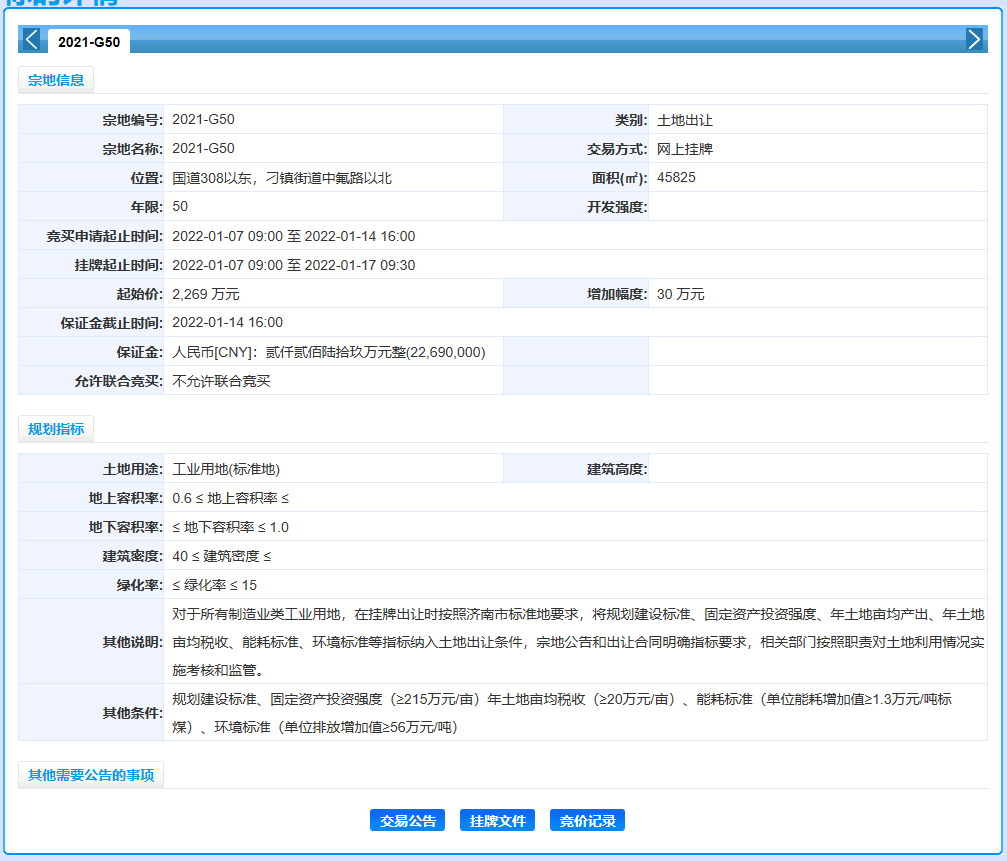Click the 宗地编号 value 2021-G50
The image size is (1007, 861).
(x=203, y=119)
